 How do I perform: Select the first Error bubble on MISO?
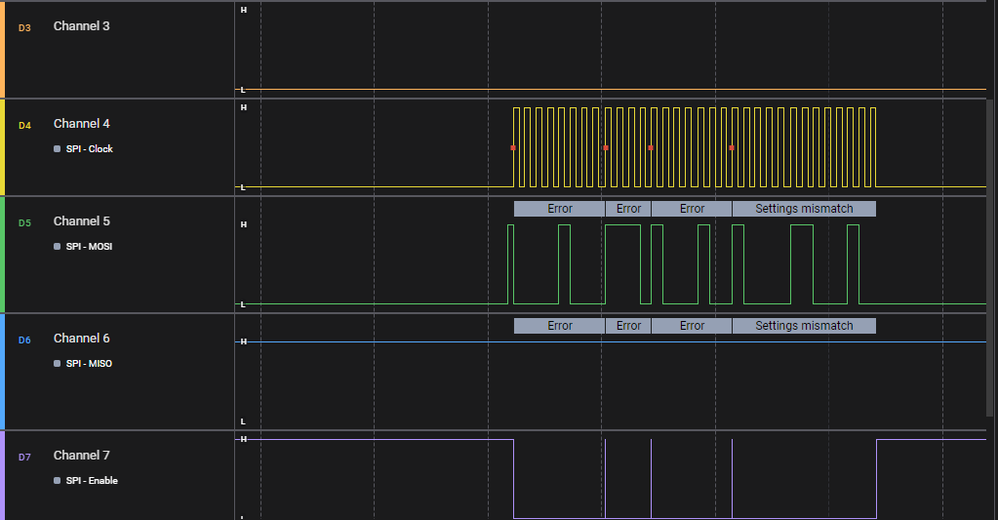coord(559,326)
